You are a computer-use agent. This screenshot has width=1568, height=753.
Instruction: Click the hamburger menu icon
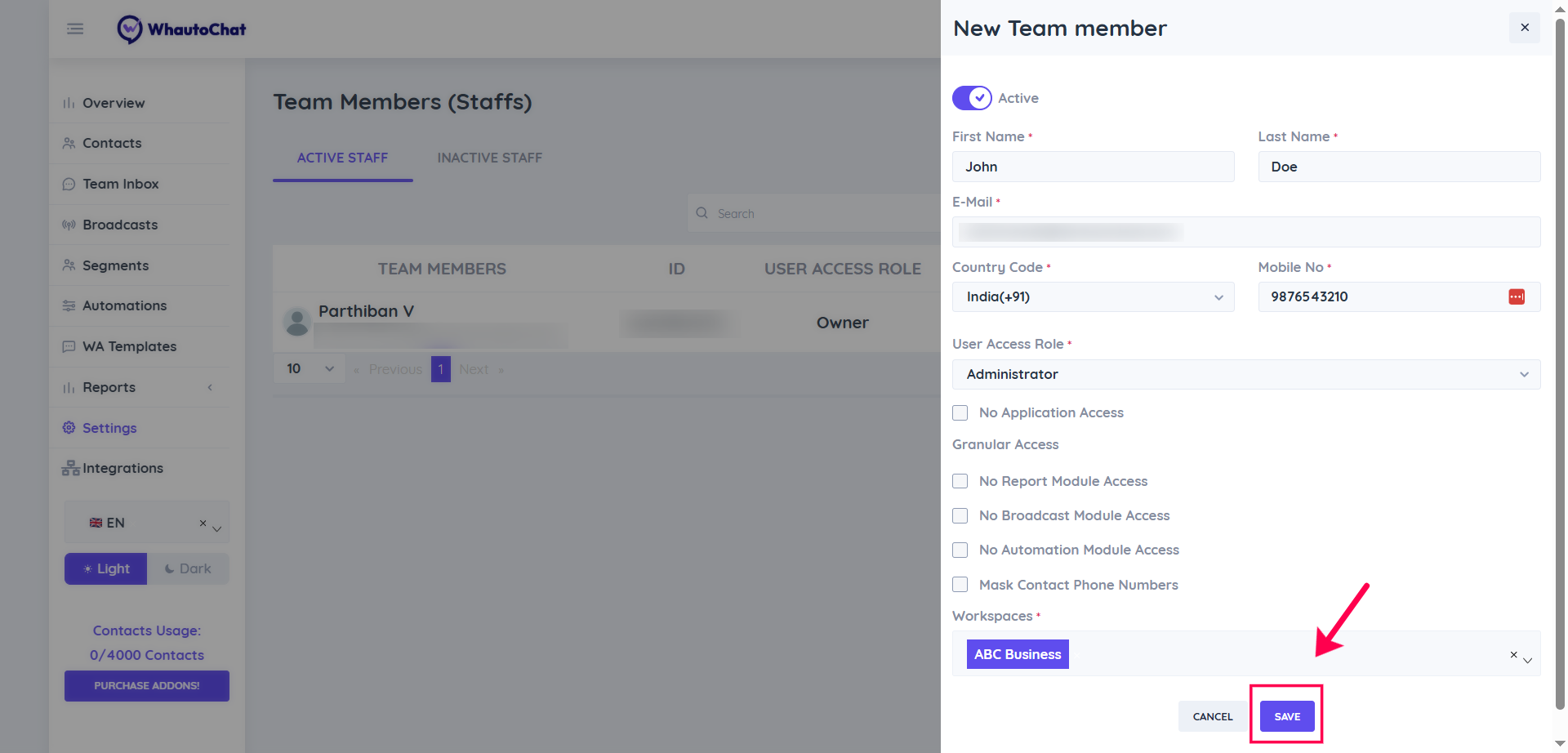click(75, 29)
